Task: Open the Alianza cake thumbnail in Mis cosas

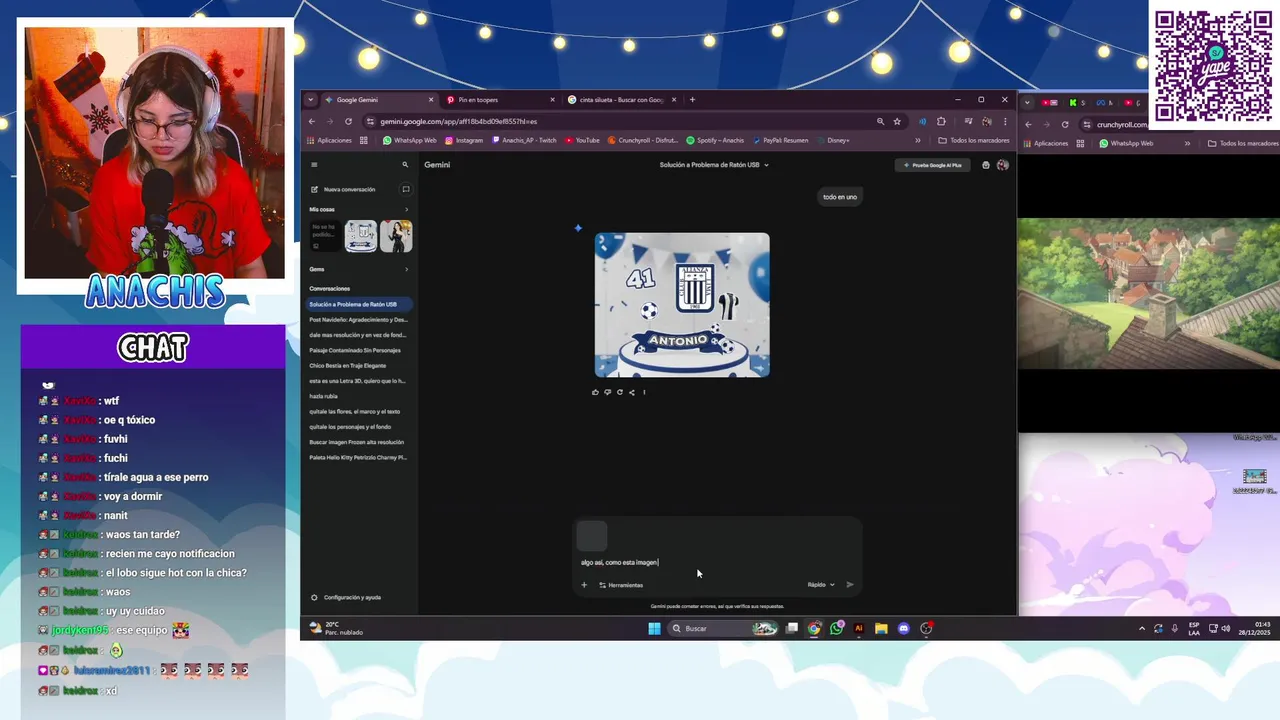Action: point(361,236)
